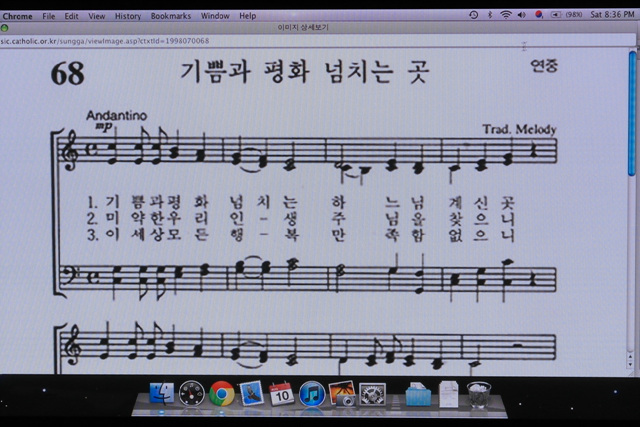Click the blue vertical scrollbar thumb
The width and height of the screenshot is (640, 427).
[x=632, y=114]
